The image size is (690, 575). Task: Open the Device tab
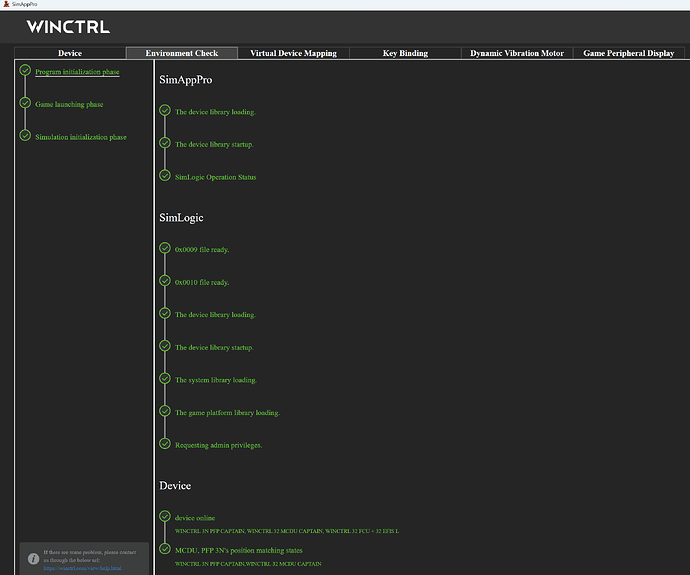click(x=70, y=53)
